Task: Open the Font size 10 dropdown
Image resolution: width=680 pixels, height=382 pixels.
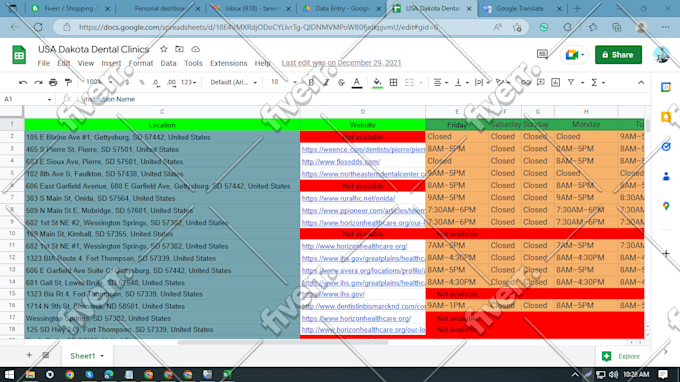Action: 284,82
